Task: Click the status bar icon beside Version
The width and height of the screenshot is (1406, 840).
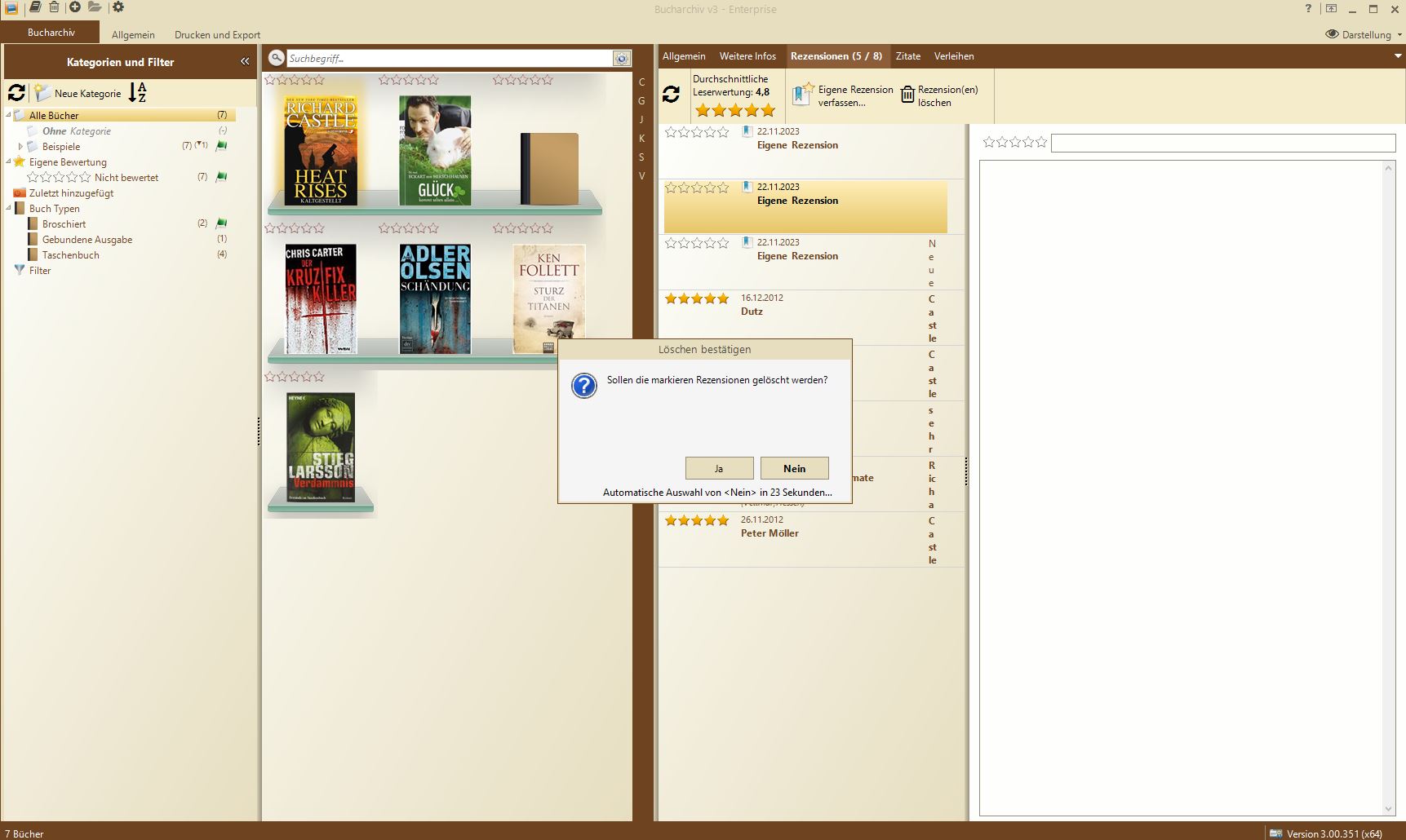Action: point(1276,833)
